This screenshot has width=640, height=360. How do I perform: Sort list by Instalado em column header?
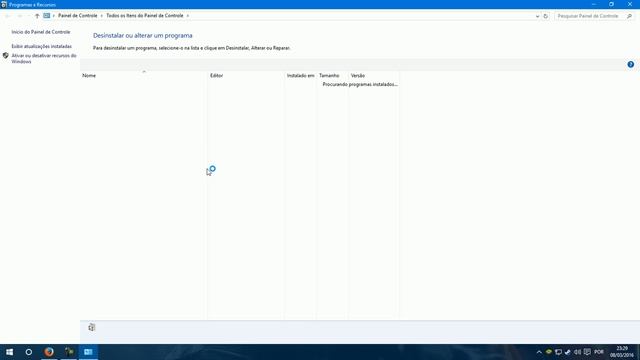click(300, 76)
